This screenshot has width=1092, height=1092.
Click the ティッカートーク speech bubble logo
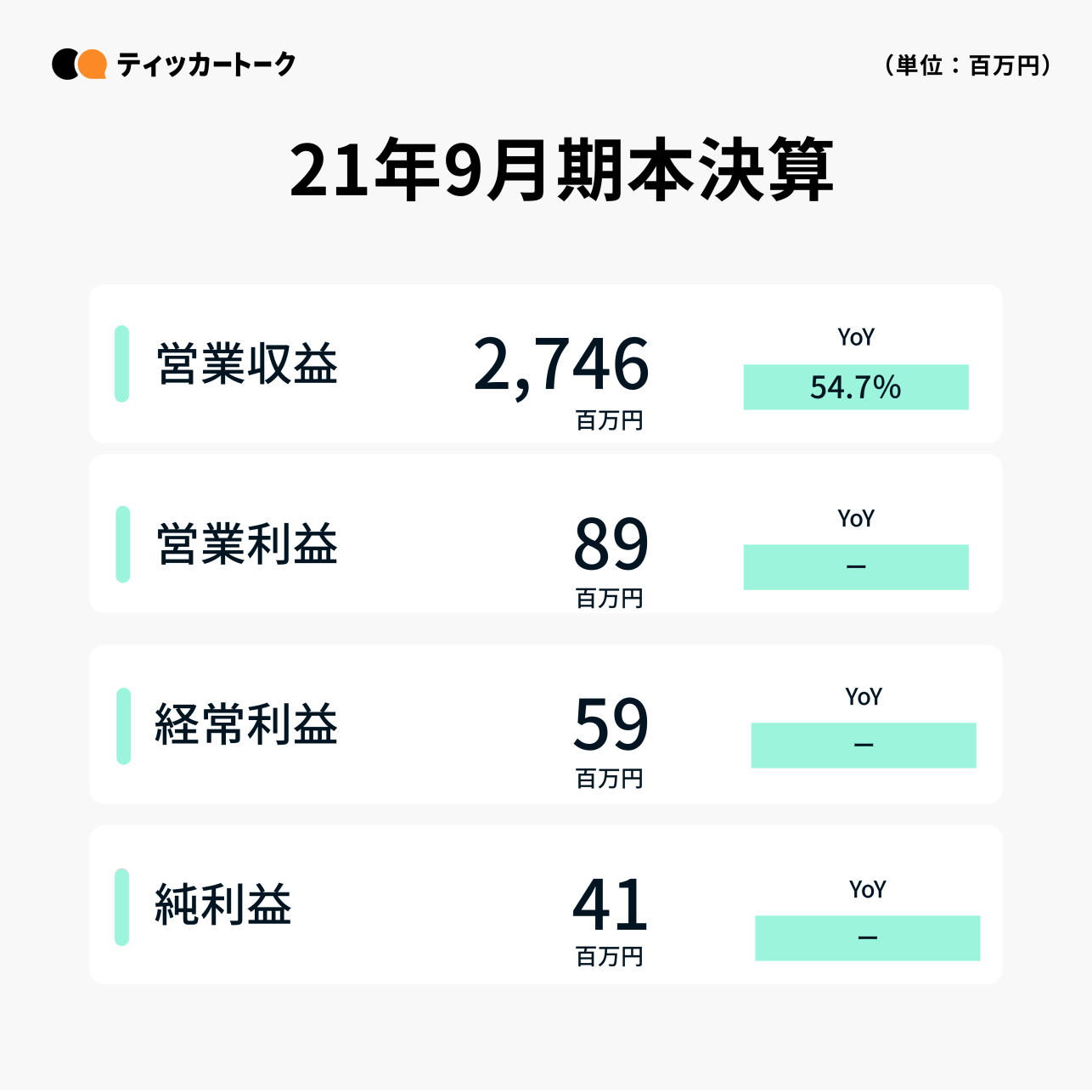coord(79,65)
